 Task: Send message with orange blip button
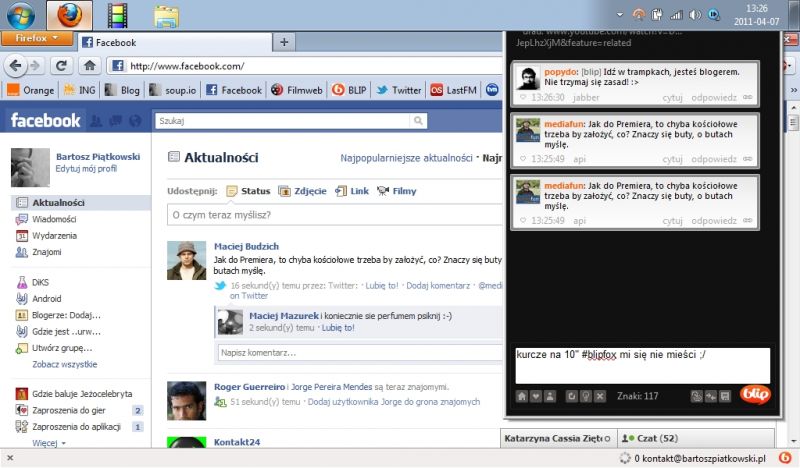(755, 394)
